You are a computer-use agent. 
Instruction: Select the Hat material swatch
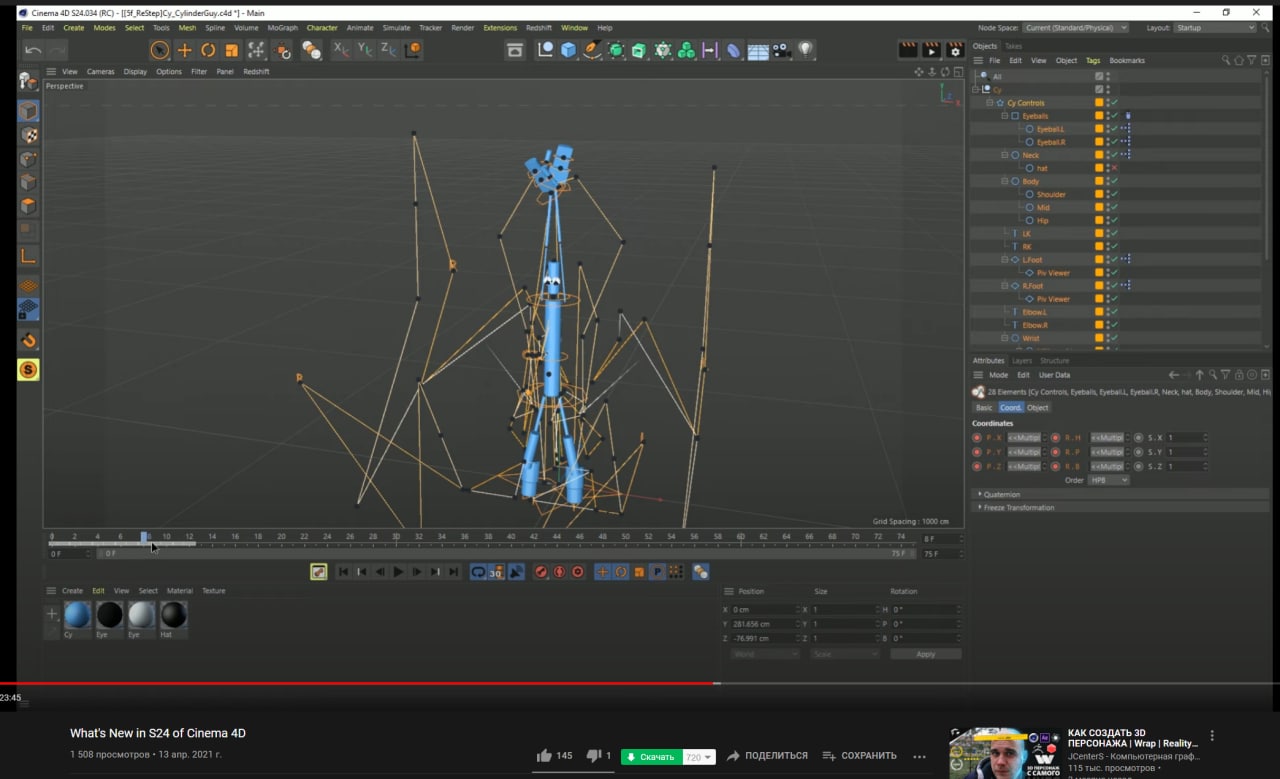pos(174,614)
